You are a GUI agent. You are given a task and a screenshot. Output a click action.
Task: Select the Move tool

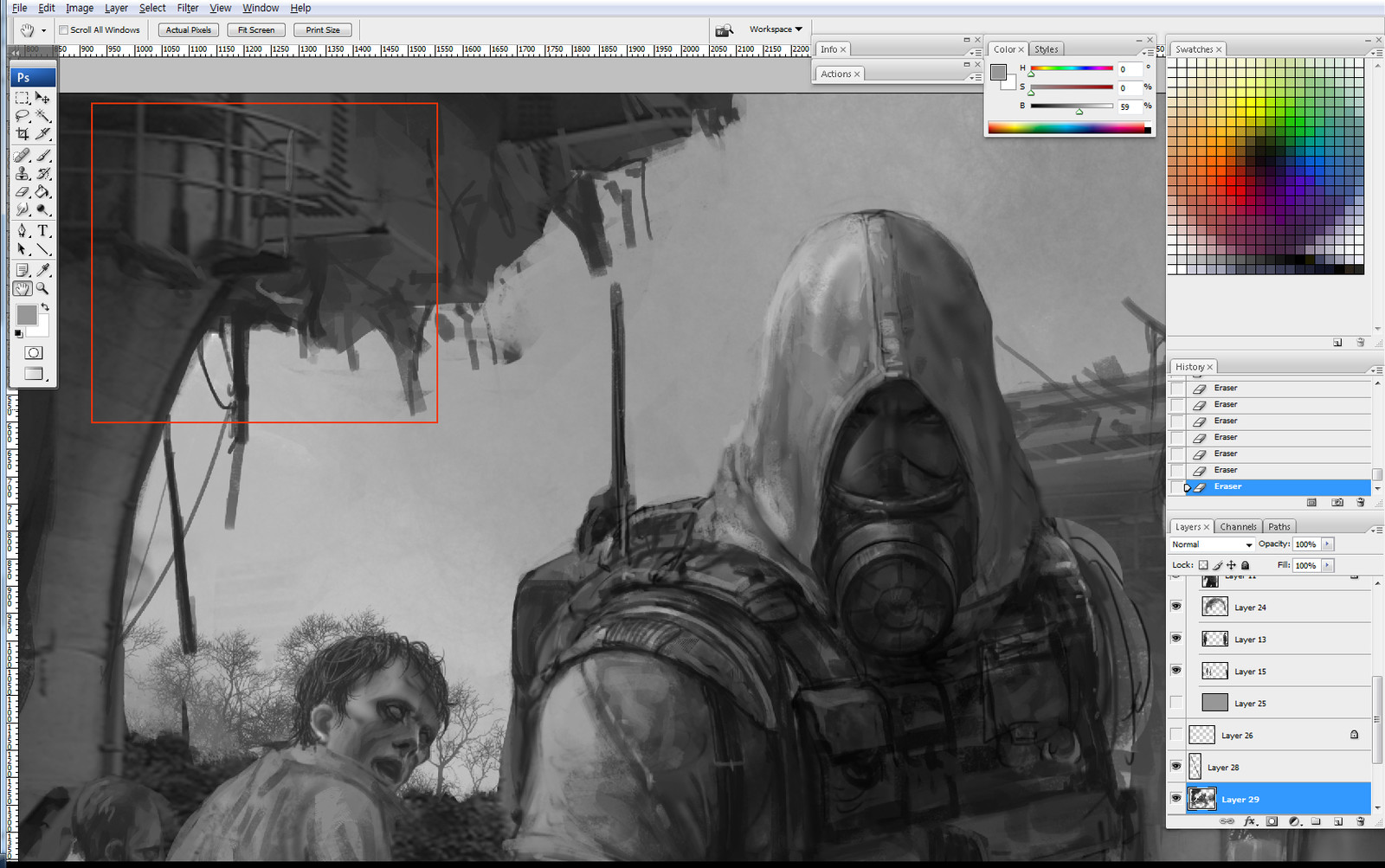pos(42,98)
